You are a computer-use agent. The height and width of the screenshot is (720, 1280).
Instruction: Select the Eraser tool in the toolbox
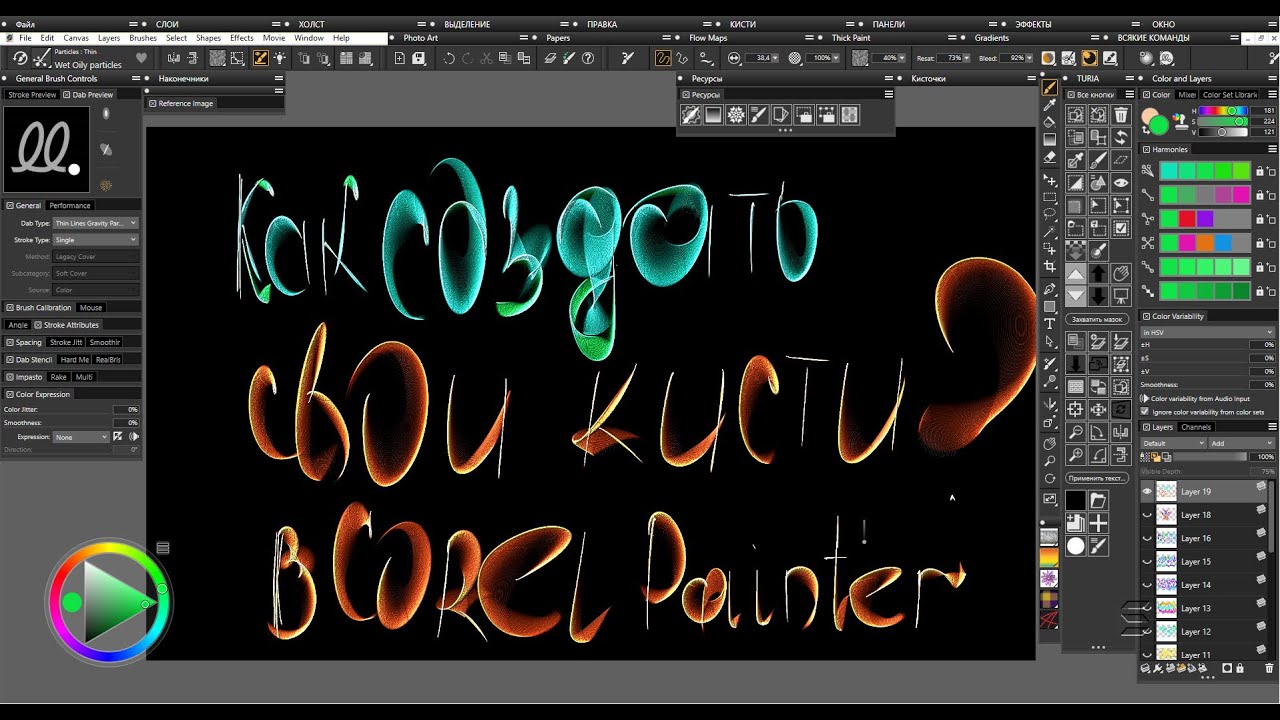(x=1050, y=158)
